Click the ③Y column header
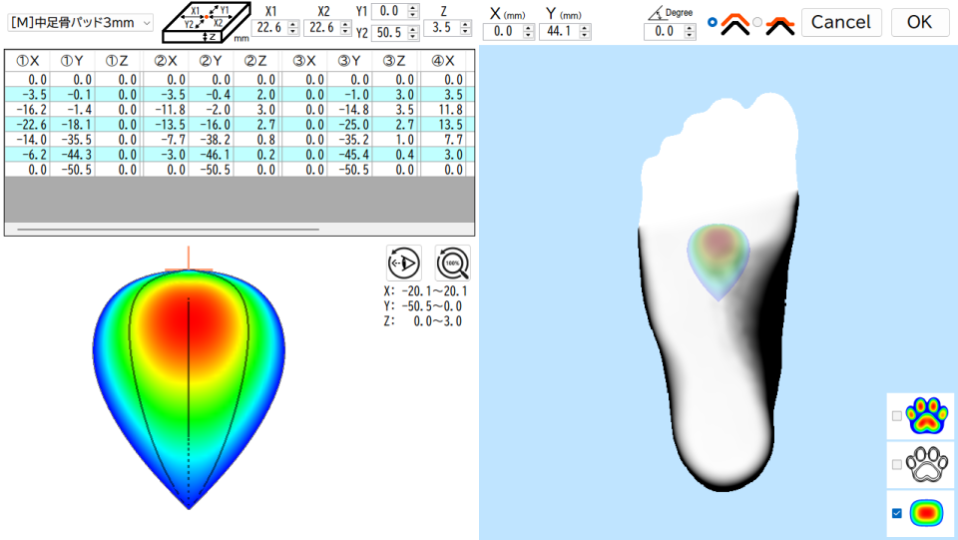Screen dimensions: 958x540 [349, 60]
